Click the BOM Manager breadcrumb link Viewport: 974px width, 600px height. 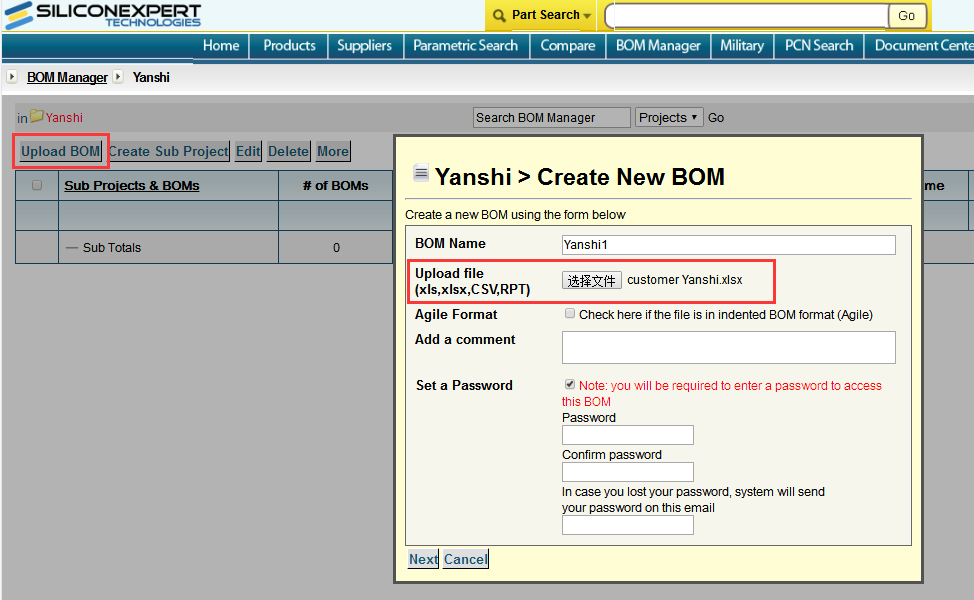pos(67,77)
